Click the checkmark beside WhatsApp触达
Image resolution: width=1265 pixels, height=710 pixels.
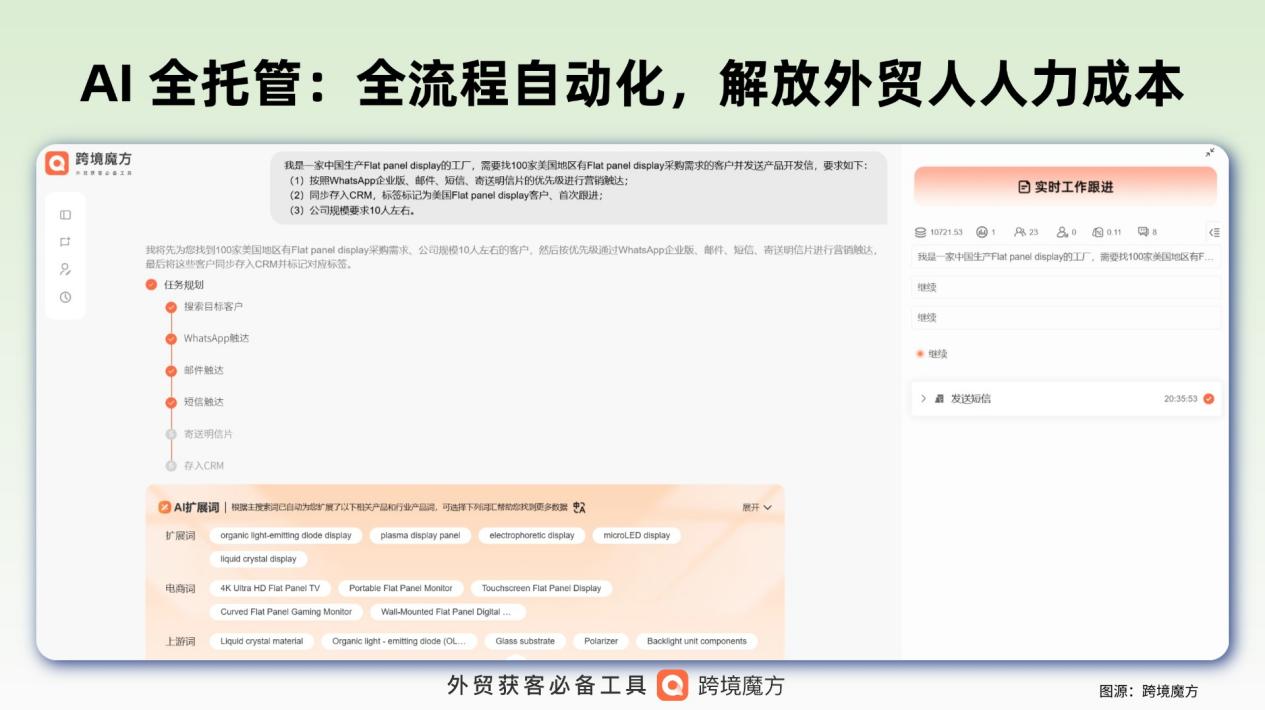pyautogui.click(x=171, y=339)
